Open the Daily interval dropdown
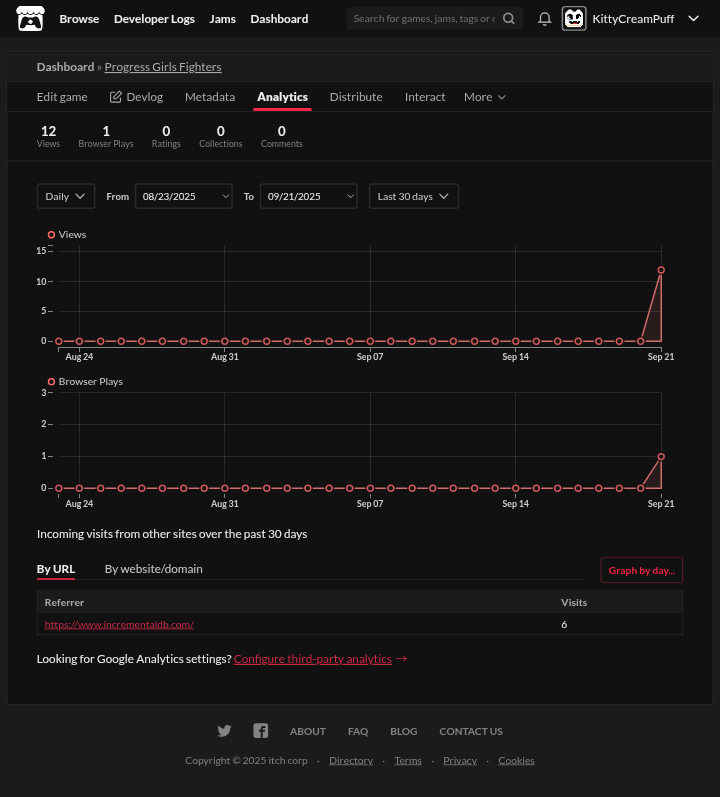The height and width of the screenshot is (797, 720). click(x=66, y=196)
